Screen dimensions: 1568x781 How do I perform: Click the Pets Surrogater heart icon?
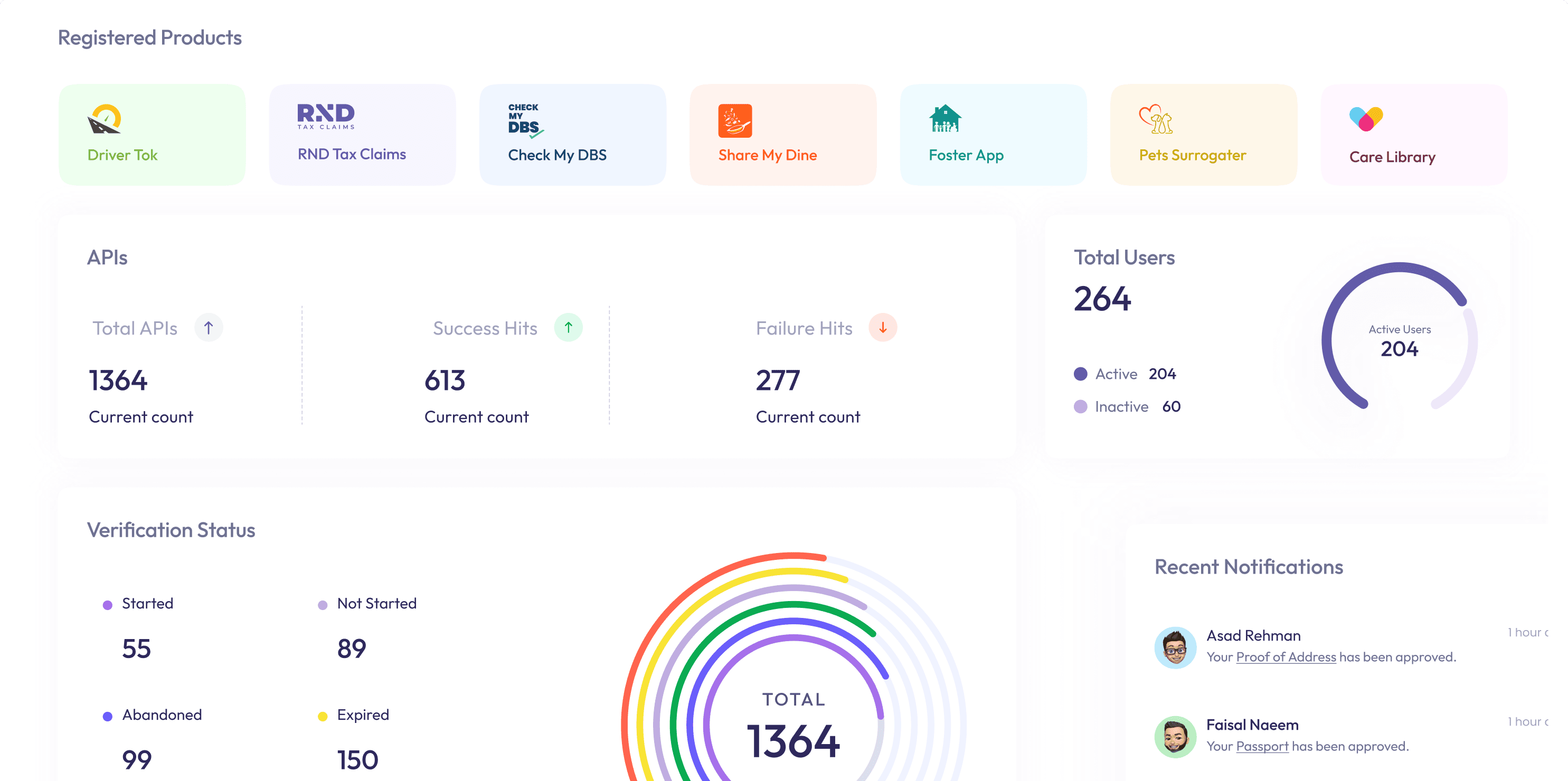tap(1155, 119)
